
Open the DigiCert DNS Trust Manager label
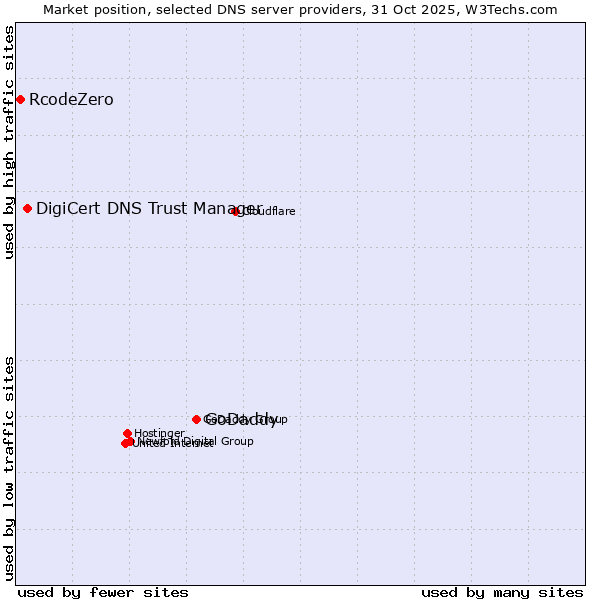point(149,208)
